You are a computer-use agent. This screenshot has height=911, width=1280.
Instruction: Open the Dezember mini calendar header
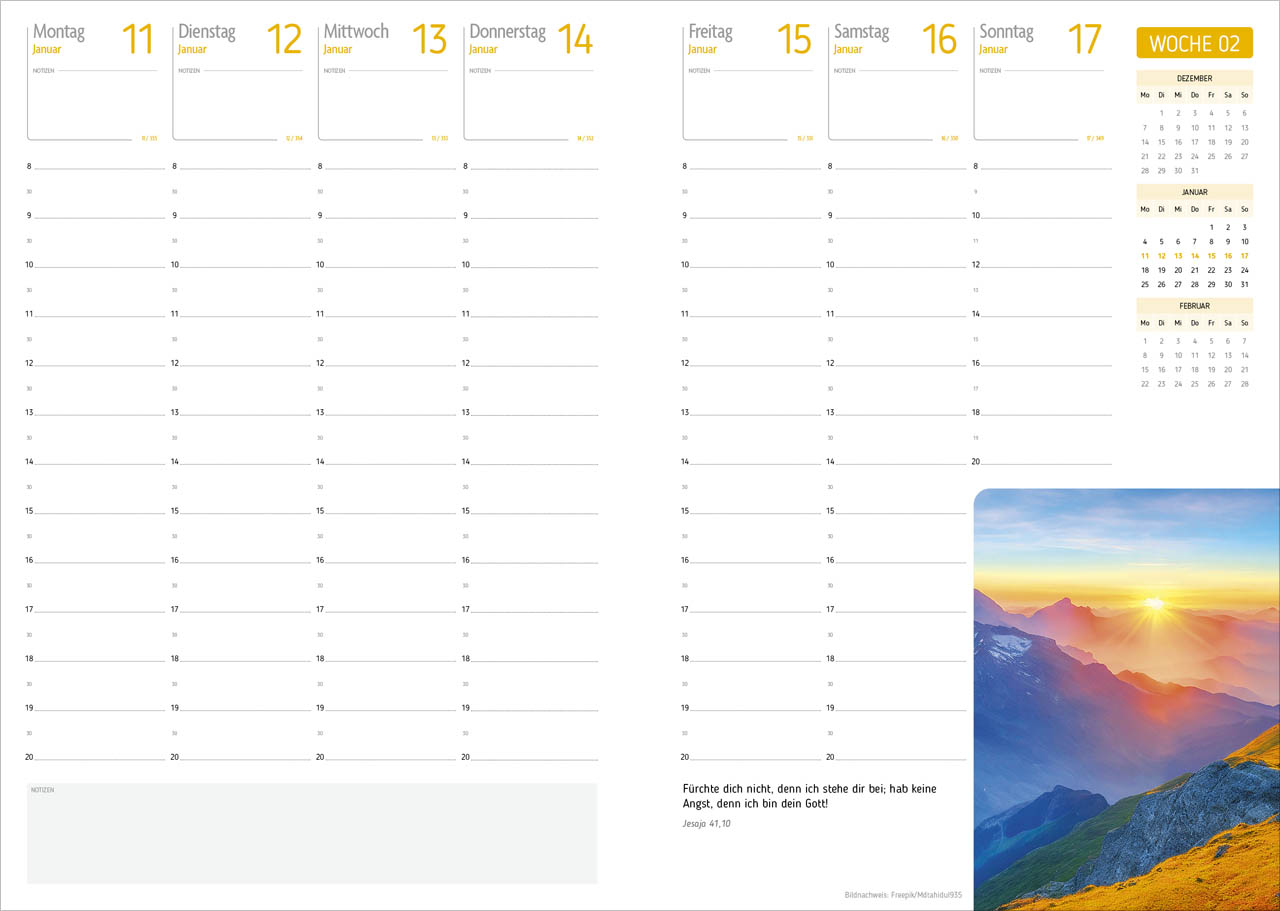click(1194, 78)
